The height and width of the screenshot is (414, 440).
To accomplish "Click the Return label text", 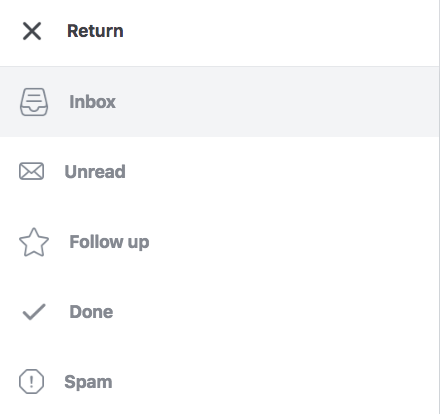I will tap(95, 31).
